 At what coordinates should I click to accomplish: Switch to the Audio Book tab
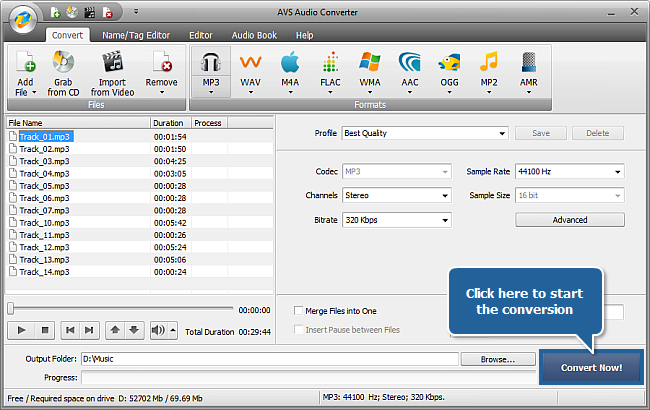click(254, 35)
